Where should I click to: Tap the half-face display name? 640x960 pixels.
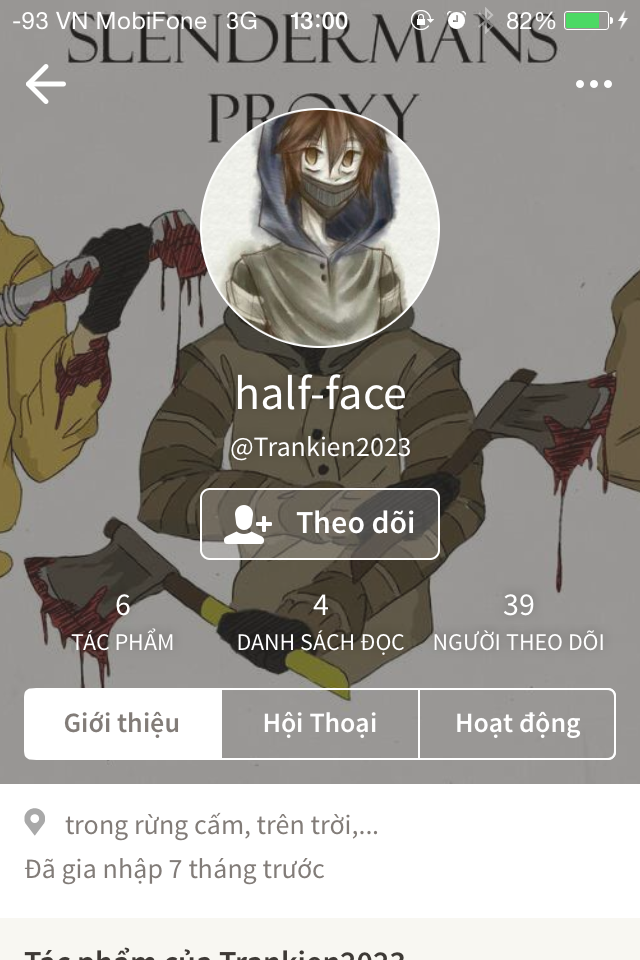click(x=320, y=394)
